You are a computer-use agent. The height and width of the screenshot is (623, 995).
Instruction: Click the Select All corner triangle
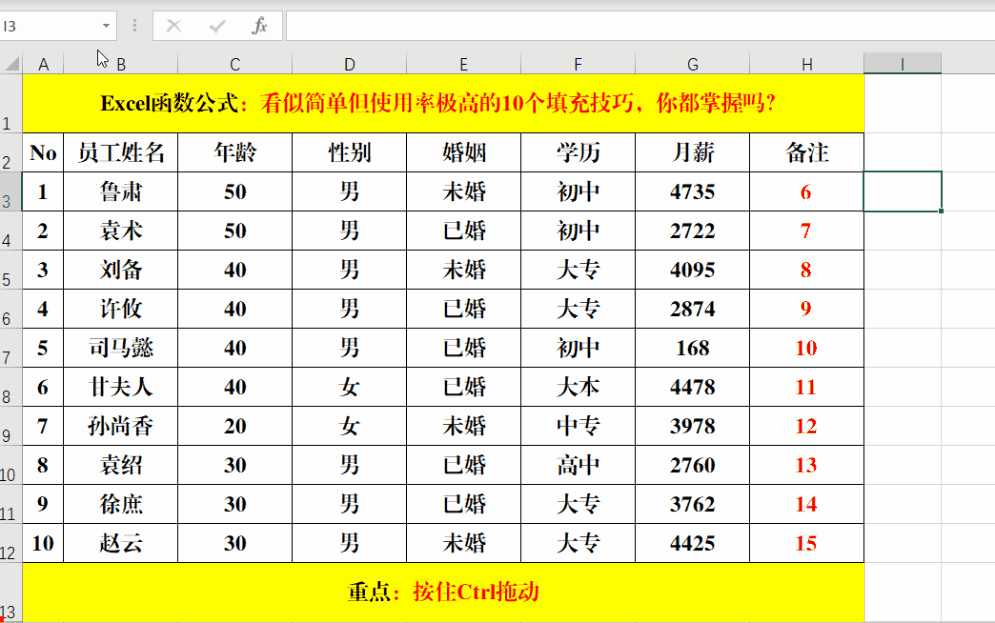tap(11, 63)
